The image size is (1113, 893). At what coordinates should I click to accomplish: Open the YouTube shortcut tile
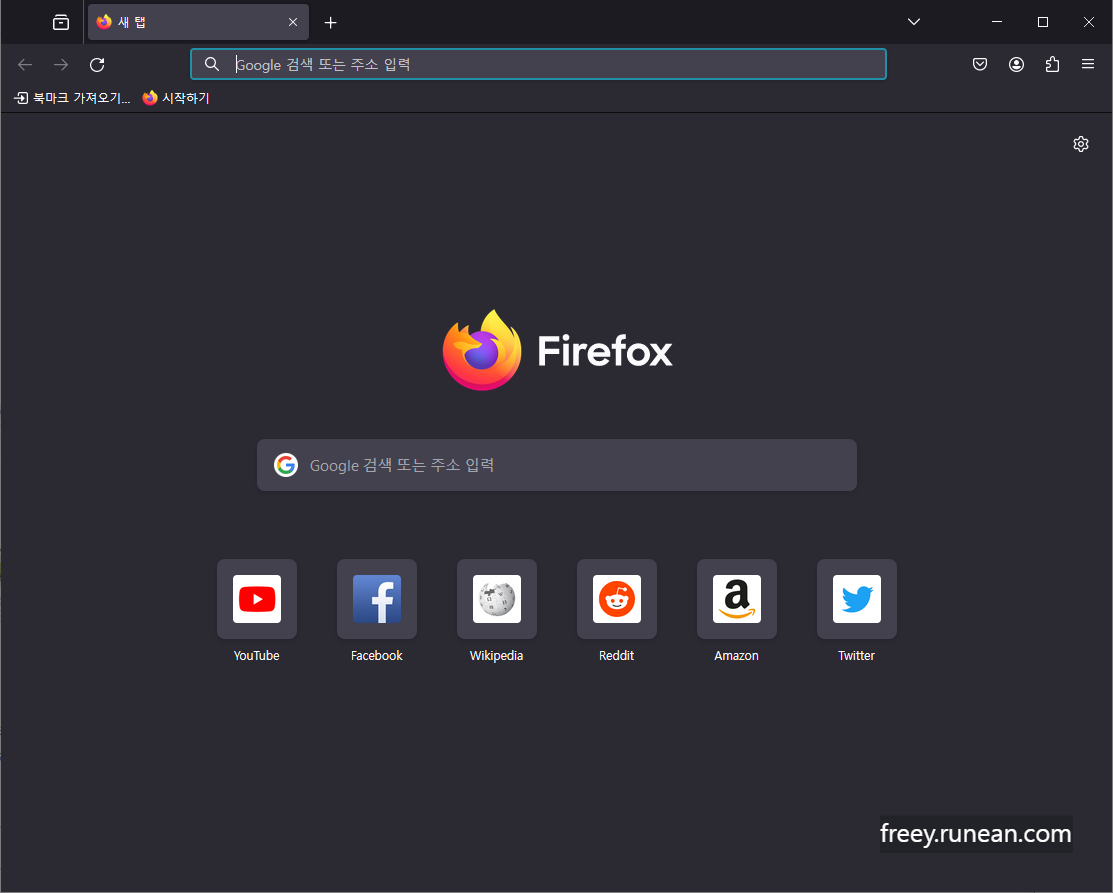[x=256, y=599]
